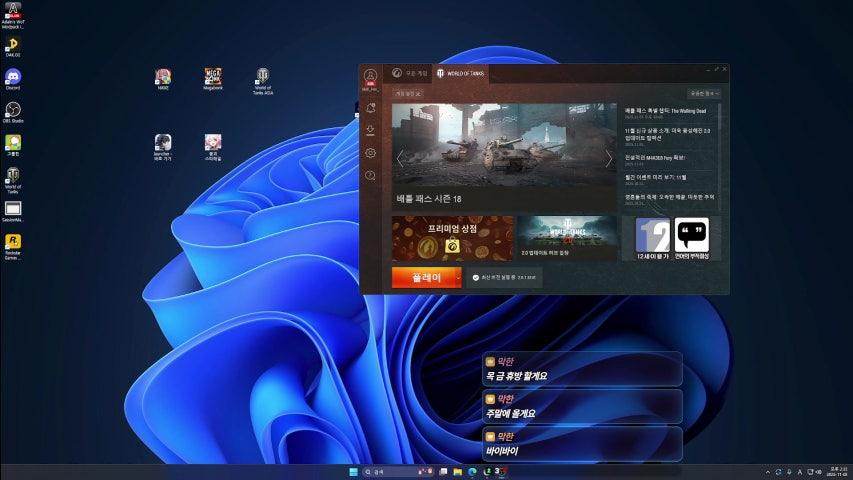Image resolution: width=853 pixels, height=480 pixels.
Task: Open the account profile icon
Action: (x=371, y=77)
